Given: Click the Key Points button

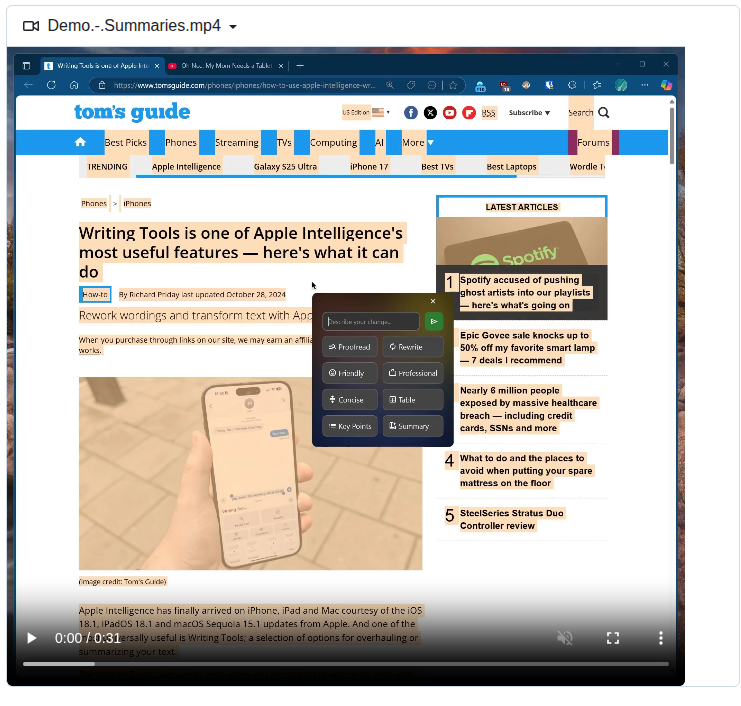Looking at the screenshot, I should [x=350, y=426].
